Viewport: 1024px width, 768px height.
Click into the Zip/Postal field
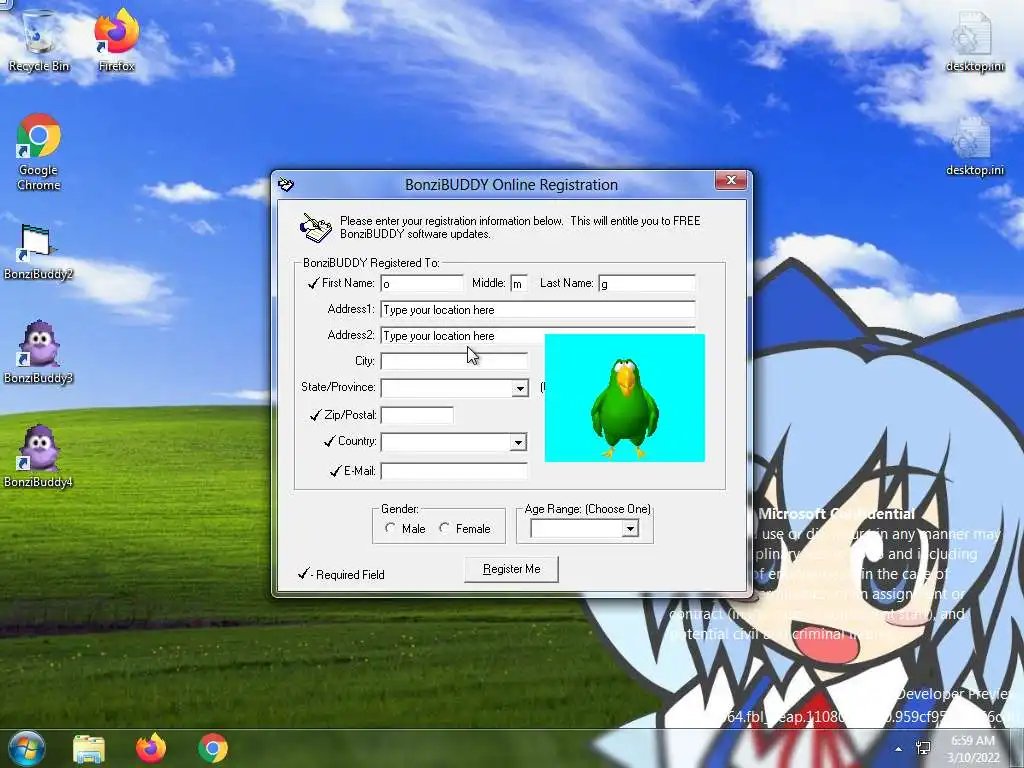click(417, 415)
